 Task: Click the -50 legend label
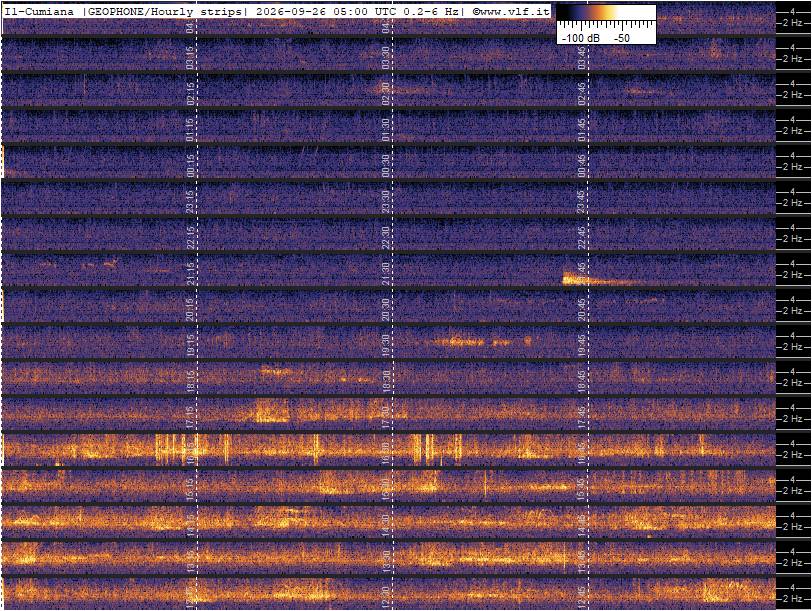click(621, 38)
